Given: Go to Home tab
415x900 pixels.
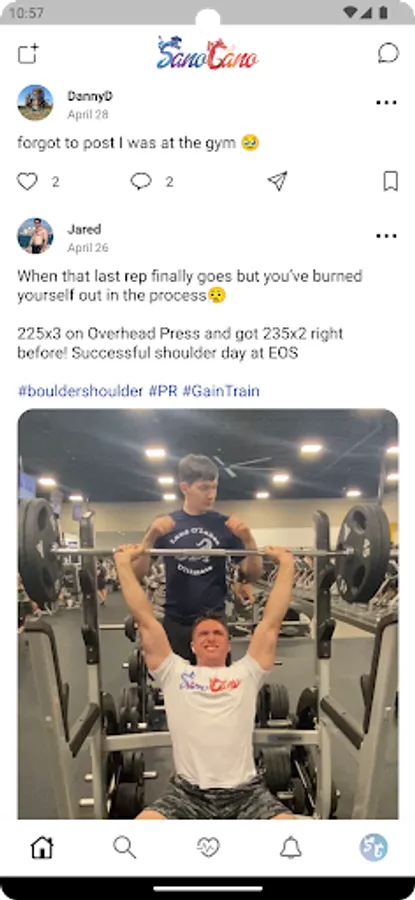Looking at the screenshot, I should pyautogui.click(x=42, y=847).
